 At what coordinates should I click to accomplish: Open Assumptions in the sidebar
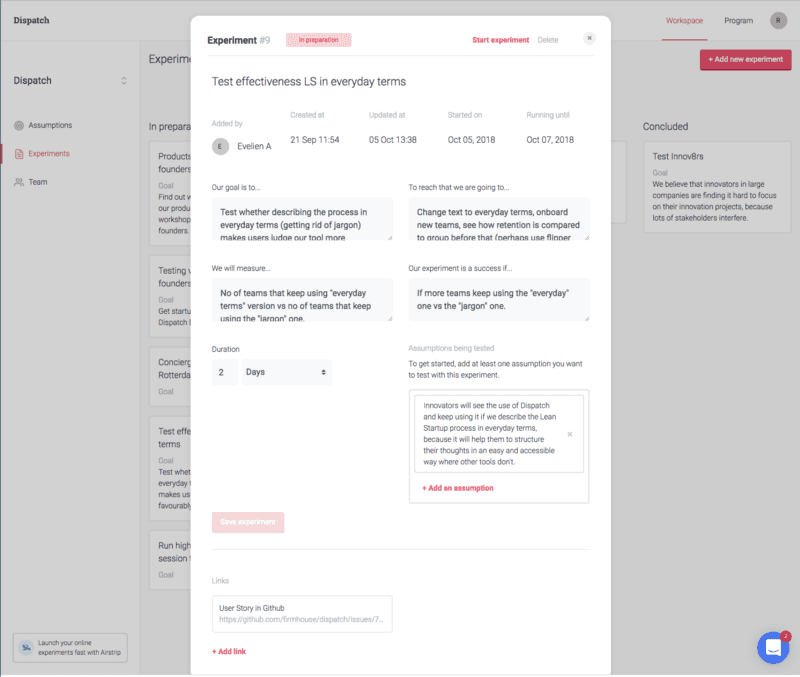[50, 125]
